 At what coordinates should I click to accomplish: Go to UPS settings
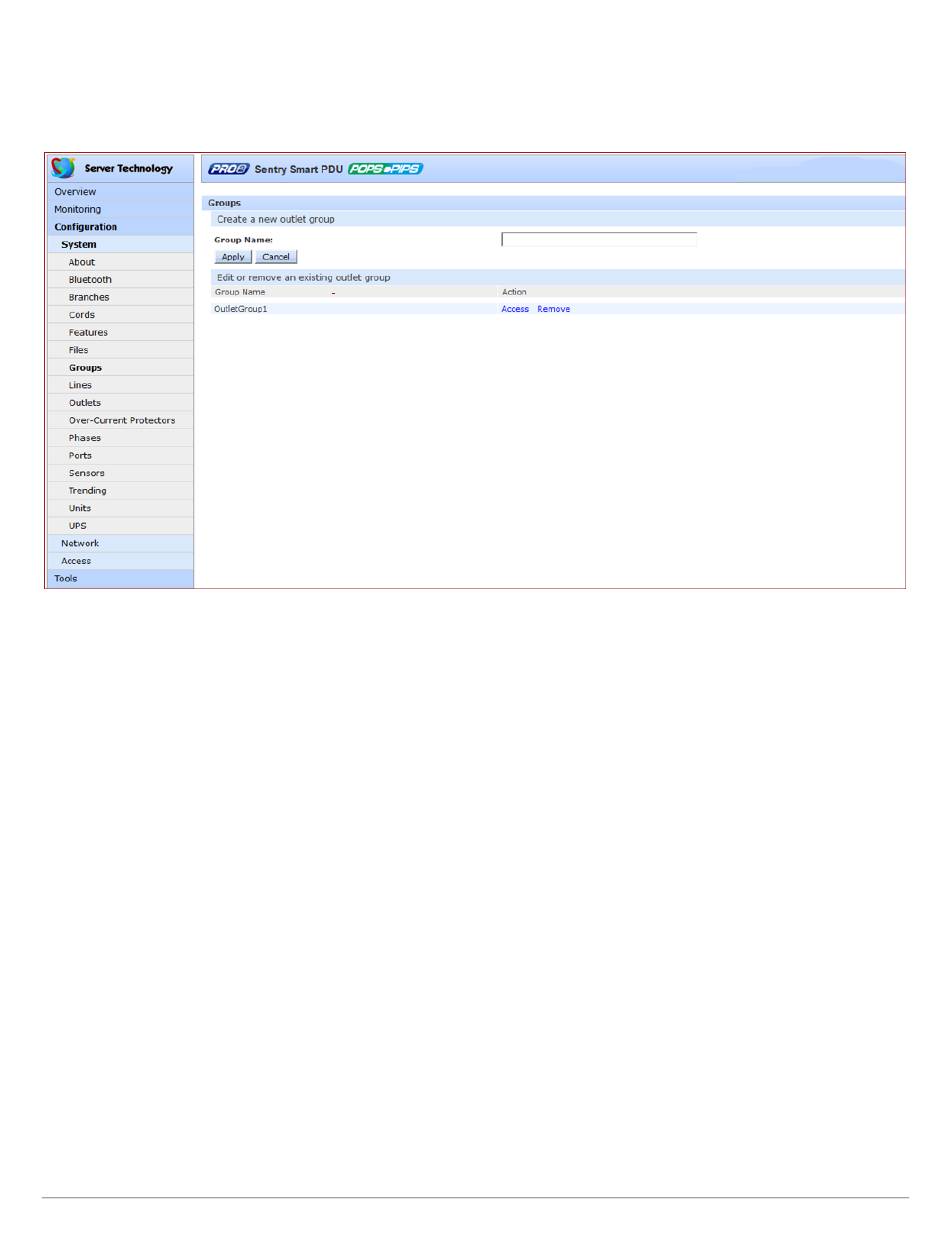120,526
